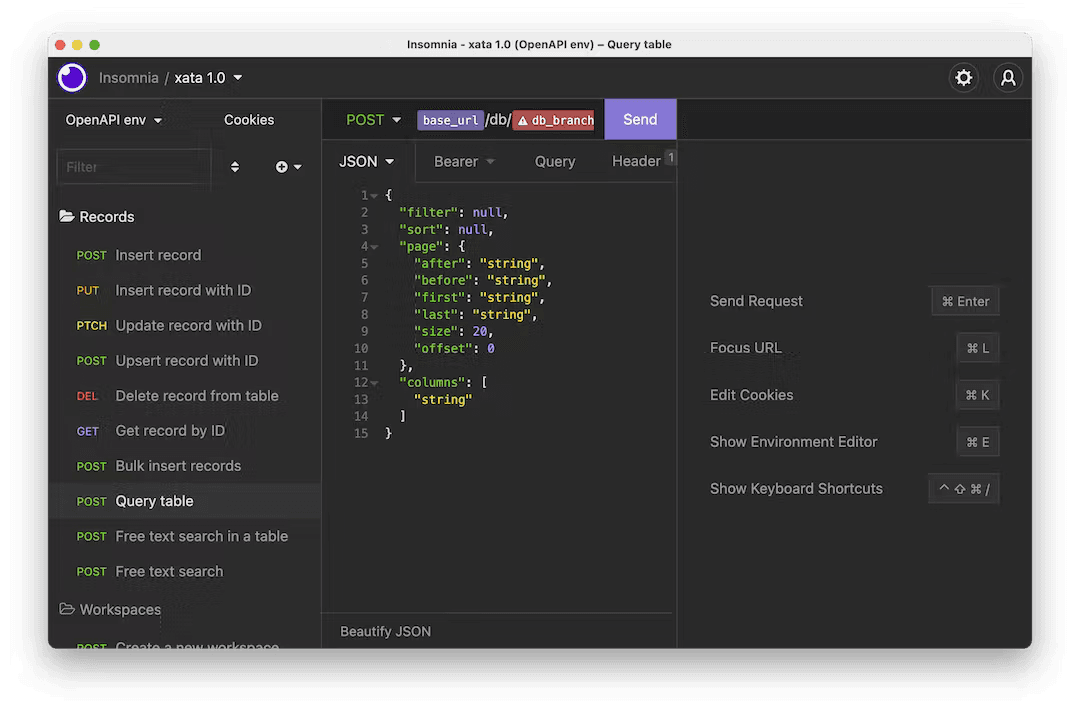
Task: Click the Records folder icon
Action: (67, 216)
